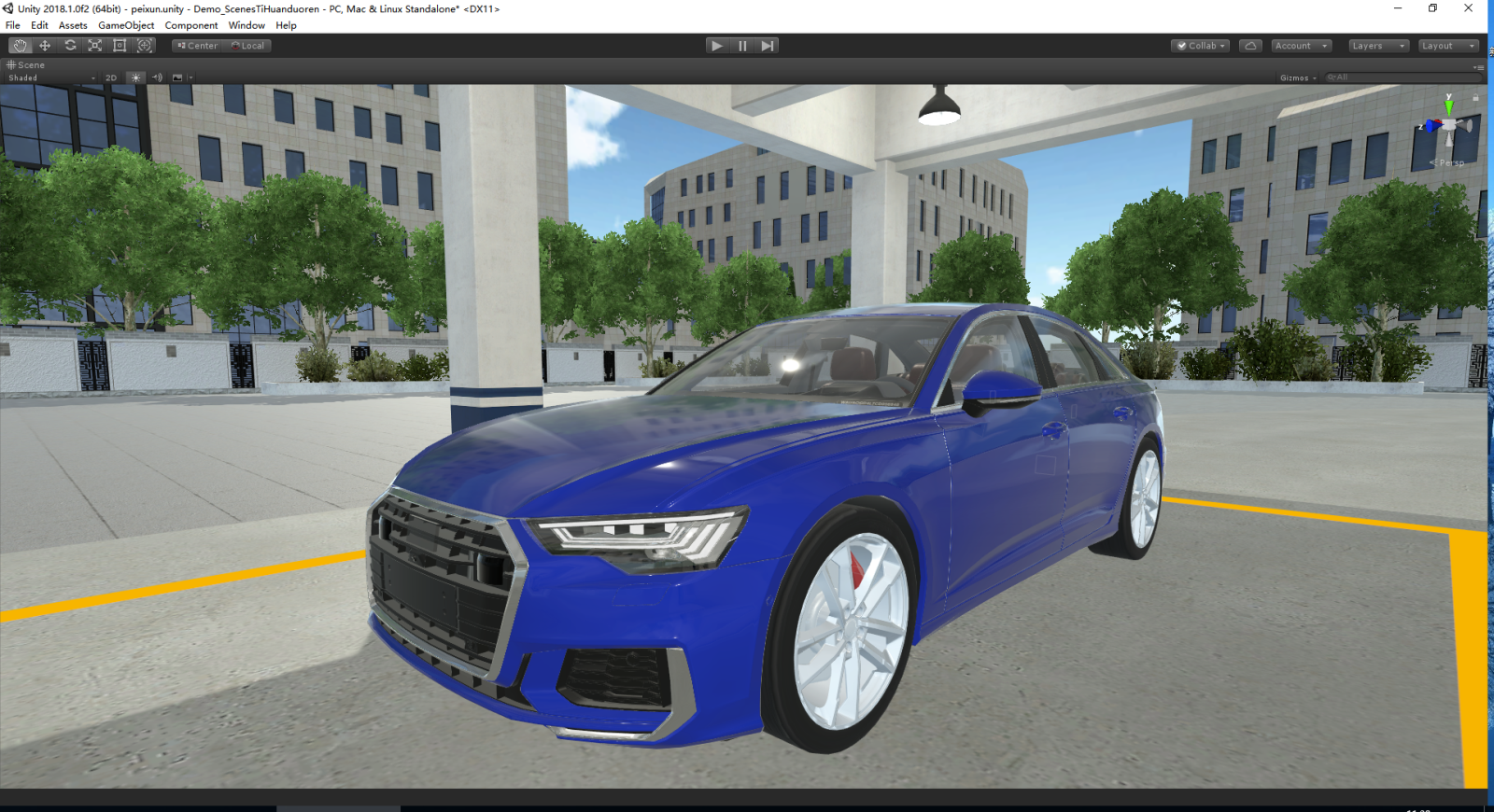Switch to the Scene tab
Viewport: 1494px width, 812px height.
pos(26,65)
